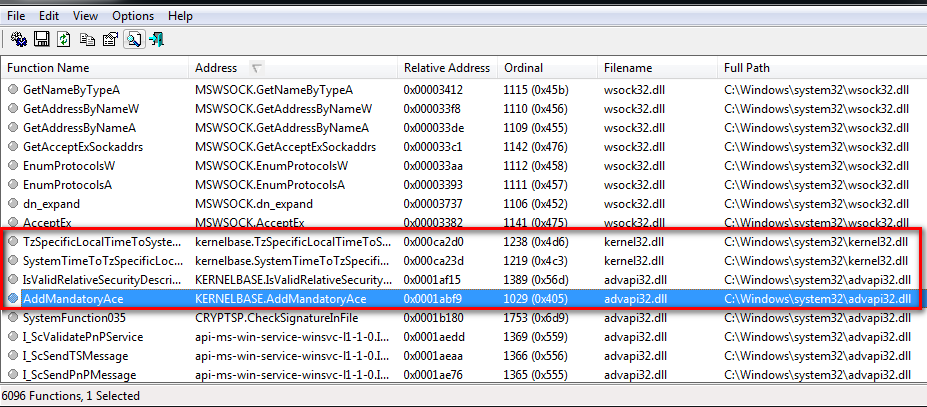This screenshot has width=927, height=407.
Task: Click the circle icon beside EnumProtocolsA
Action: pos(13,185)
